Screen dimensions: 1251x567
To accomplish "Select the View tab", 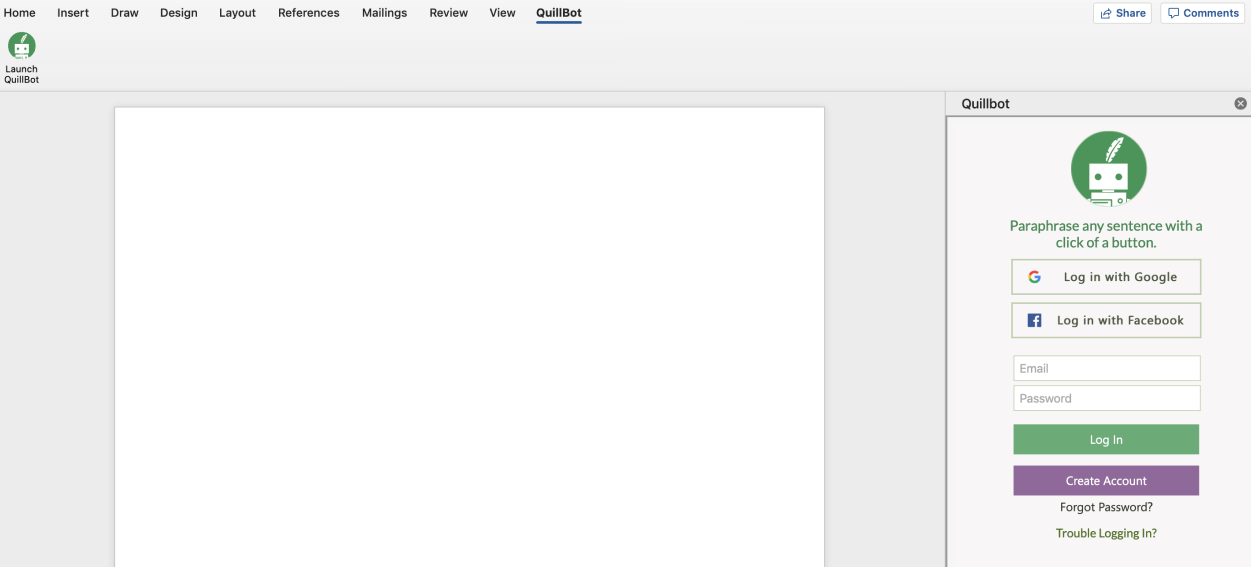I will point(502,13).
